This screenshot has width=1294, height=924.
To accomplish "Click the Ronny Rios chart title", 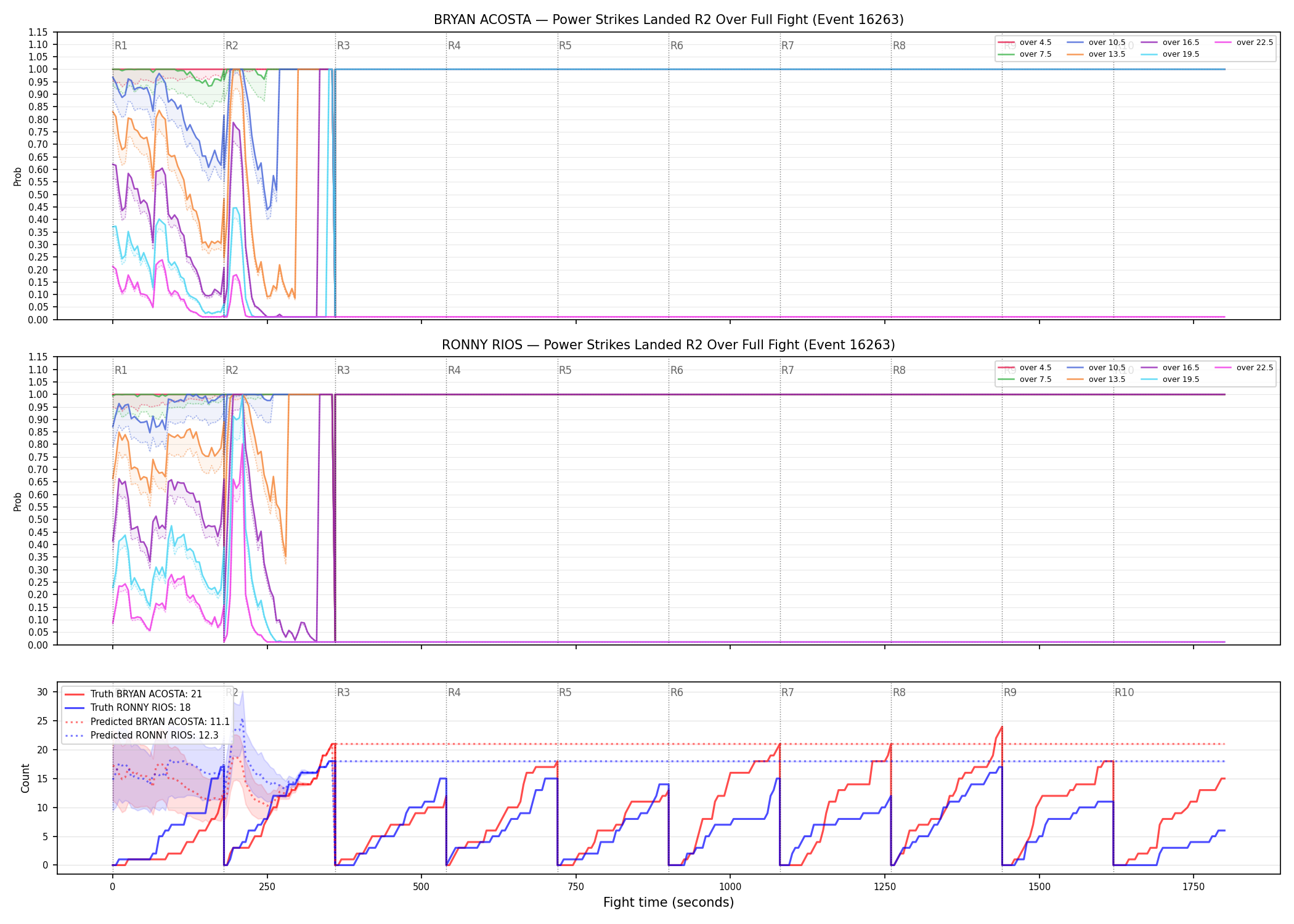I will tap(669, 345).
